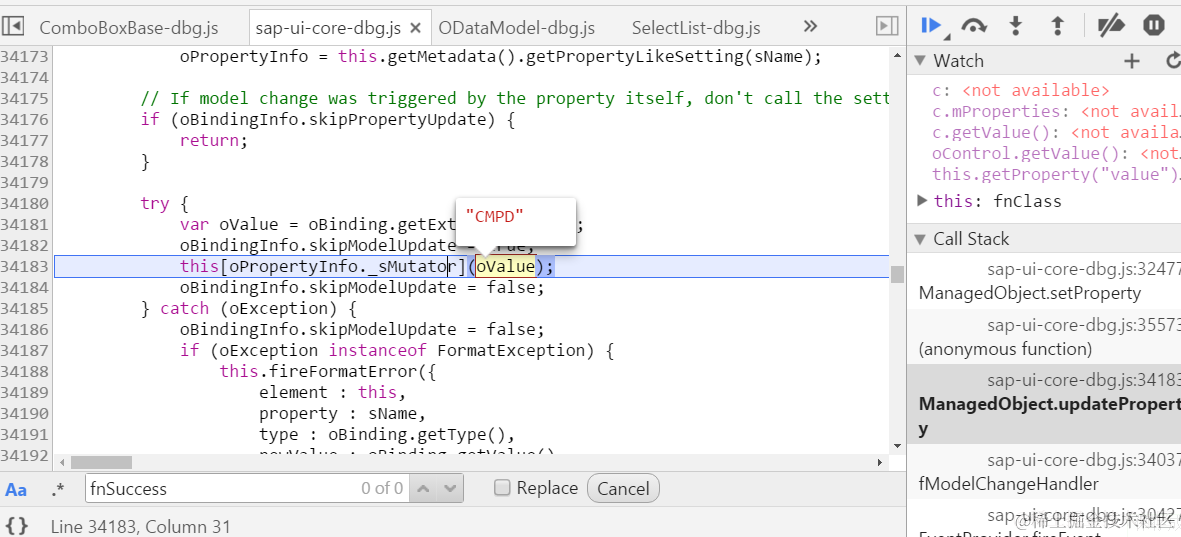Step out of current function
1181x537 pixels.
tap(1057, 26)
